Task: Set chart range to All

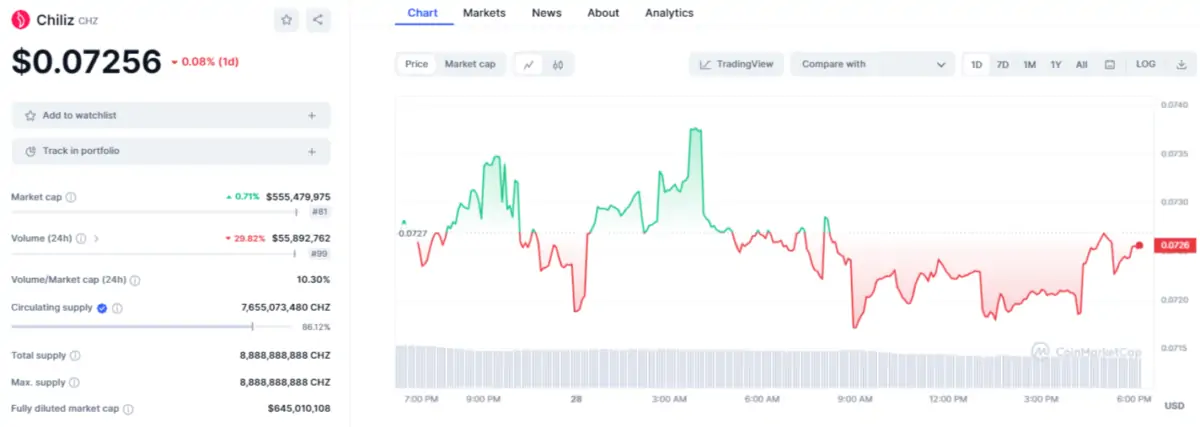Action: 1082,64
